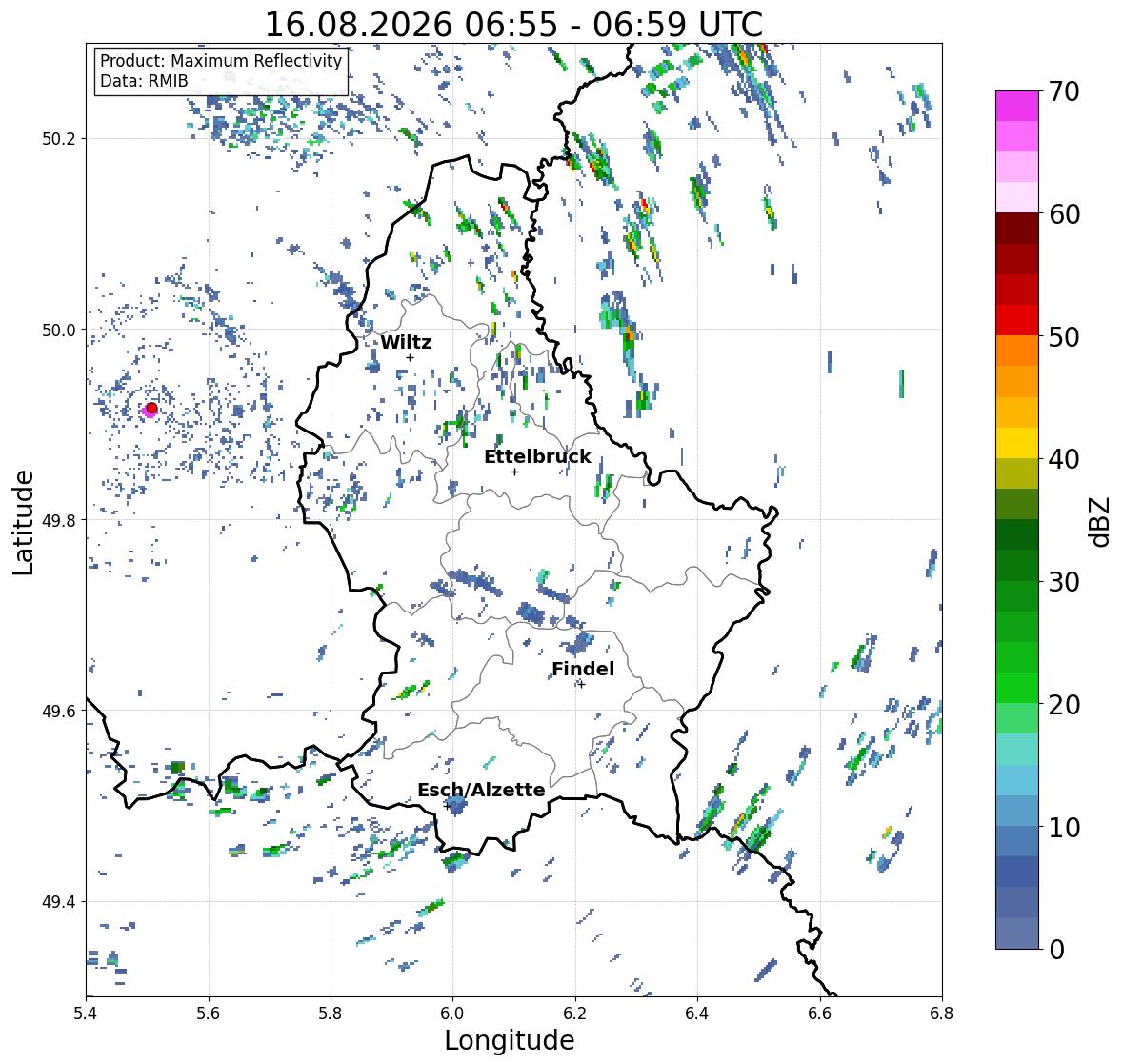This screenshot has width=1123, height=1064.
Task: Click the orange colorbar segment below 50
Action: click(x=1017, y=351)
